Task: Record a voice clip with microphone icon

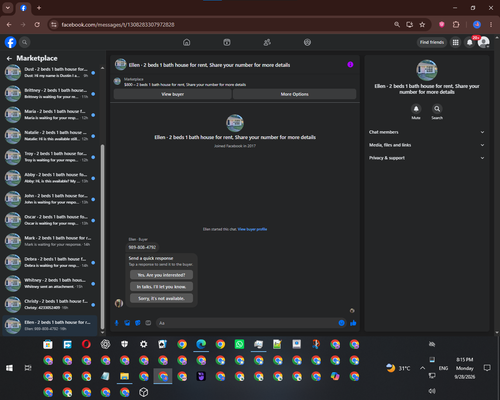Action: click(x=117, y=323)
